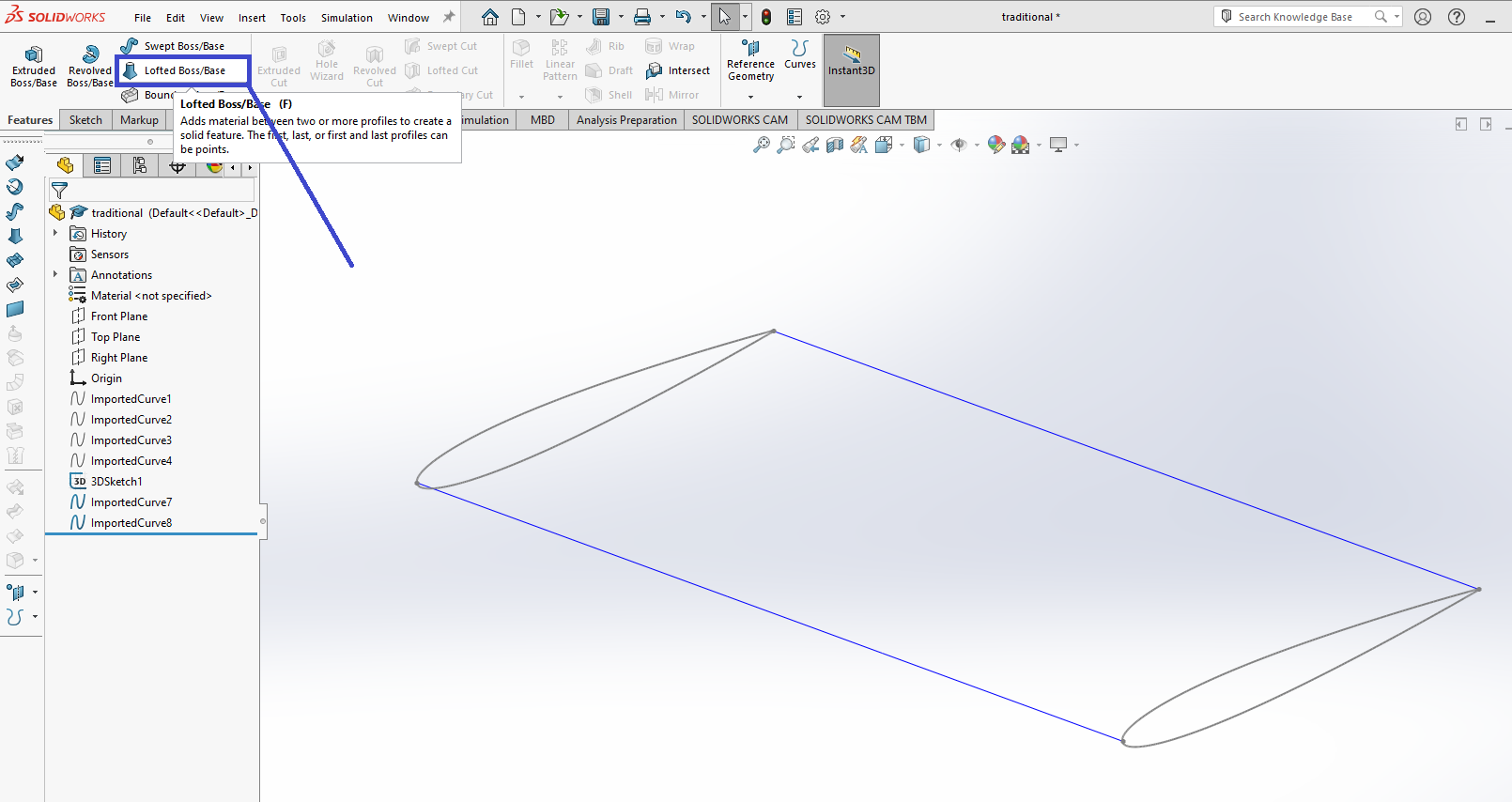
Task: Click the Open document icon
Action: pyautogui.click(x=559, y=17)
